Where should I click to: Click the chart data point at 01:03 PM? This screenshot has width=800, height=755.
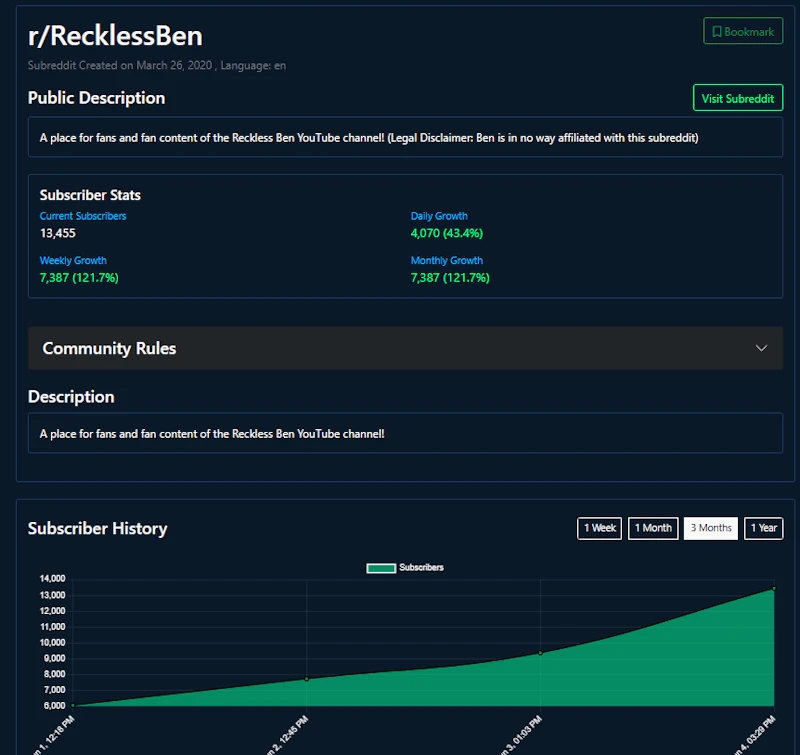(540, 653)
